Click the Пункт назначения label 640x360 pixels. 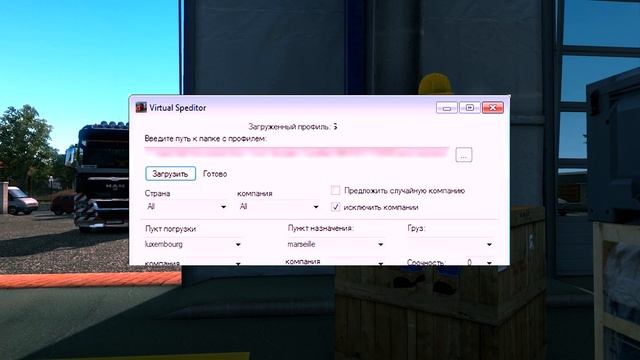320,228
